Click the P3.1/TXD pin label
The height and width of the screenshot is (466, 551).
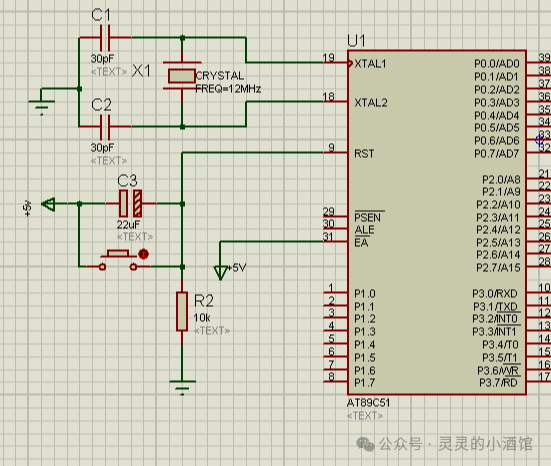(x=495, y=306)
